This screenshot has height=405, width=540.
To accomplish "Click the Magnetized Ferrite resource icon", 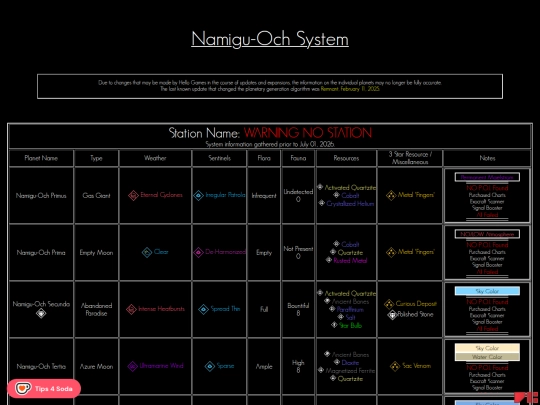I will tap(321, 370).
